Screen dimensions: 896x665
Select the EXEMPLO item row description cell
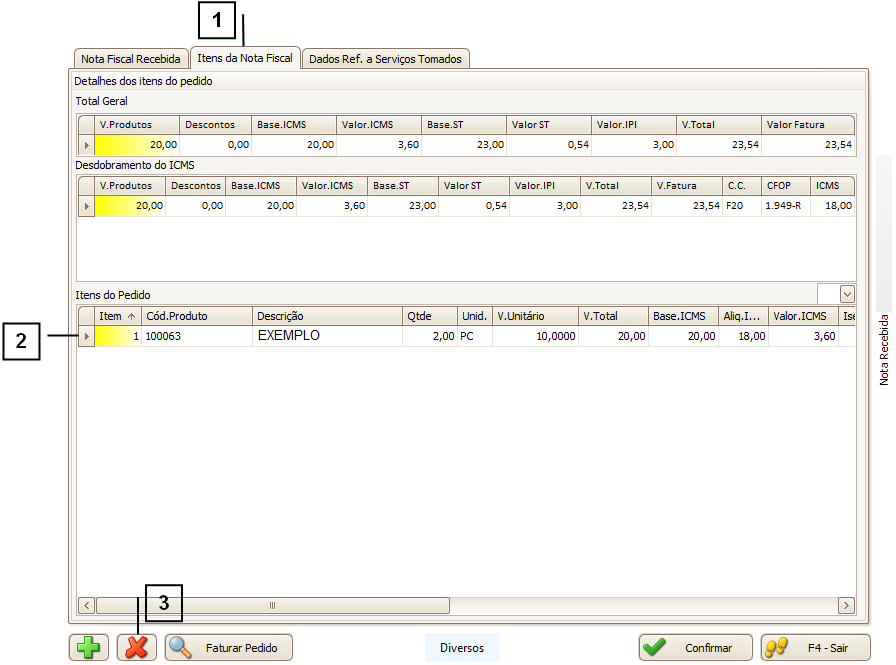(326, 336)
